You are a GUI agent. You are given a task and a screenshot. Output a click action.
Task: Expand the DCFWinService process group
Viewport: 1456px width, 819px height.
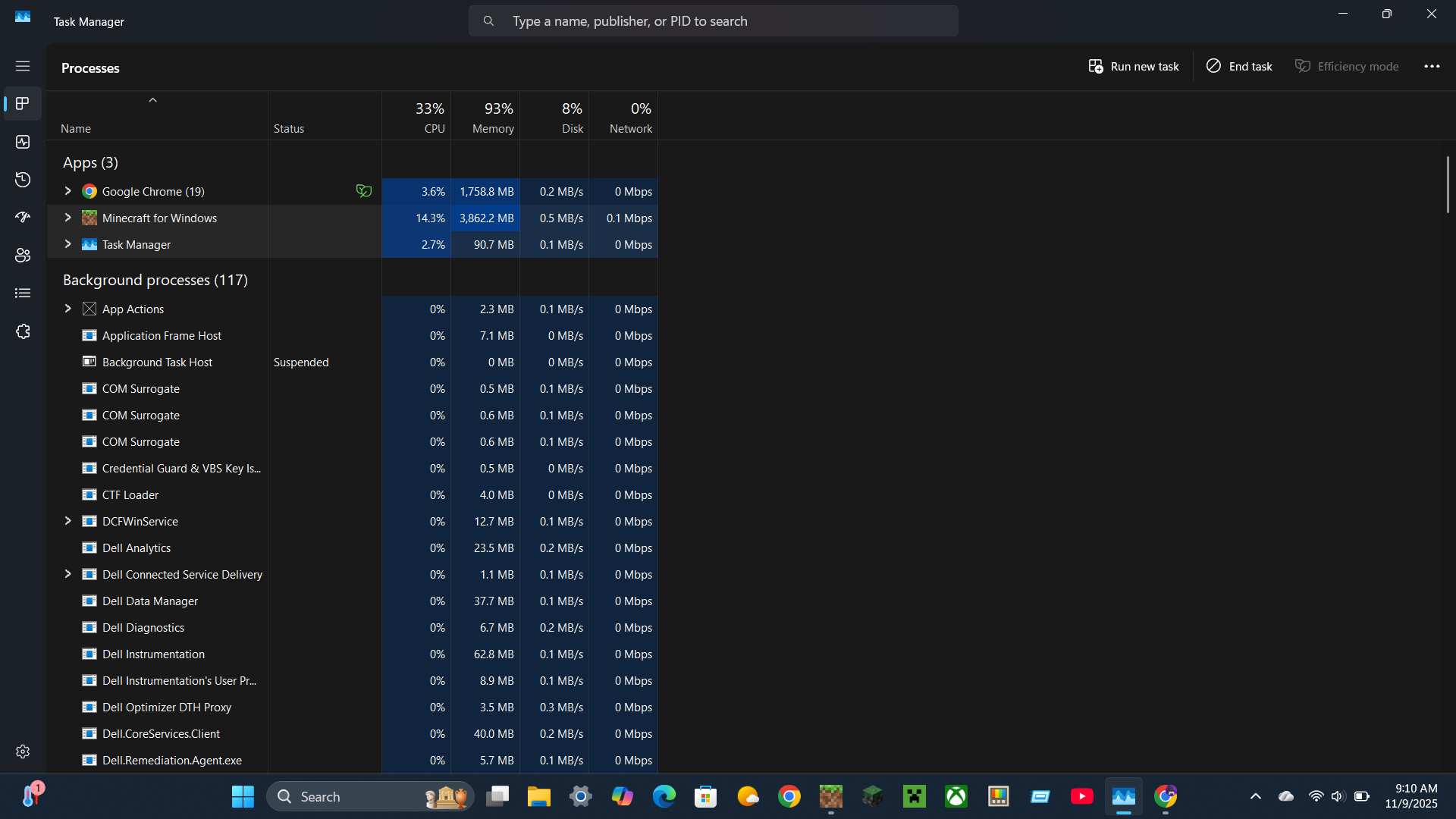coord(67,521)
